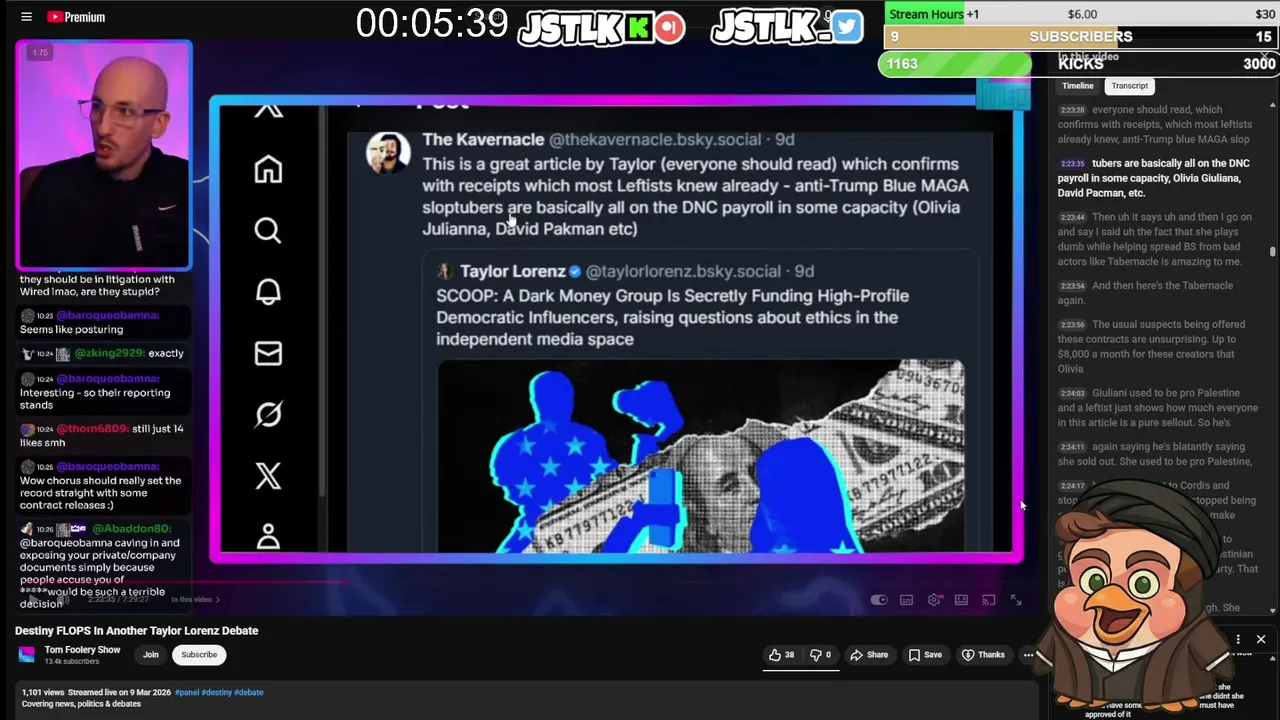Subscribe to Tom Foolery Show
Viewport: 1280px width, 720px height.
(199, 655)
